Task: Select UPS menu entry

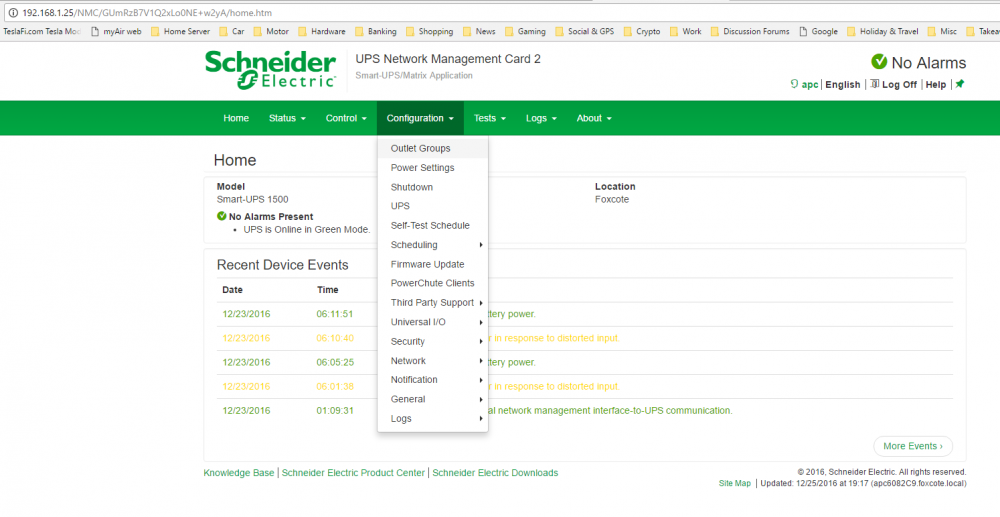Action: (433, 206)
